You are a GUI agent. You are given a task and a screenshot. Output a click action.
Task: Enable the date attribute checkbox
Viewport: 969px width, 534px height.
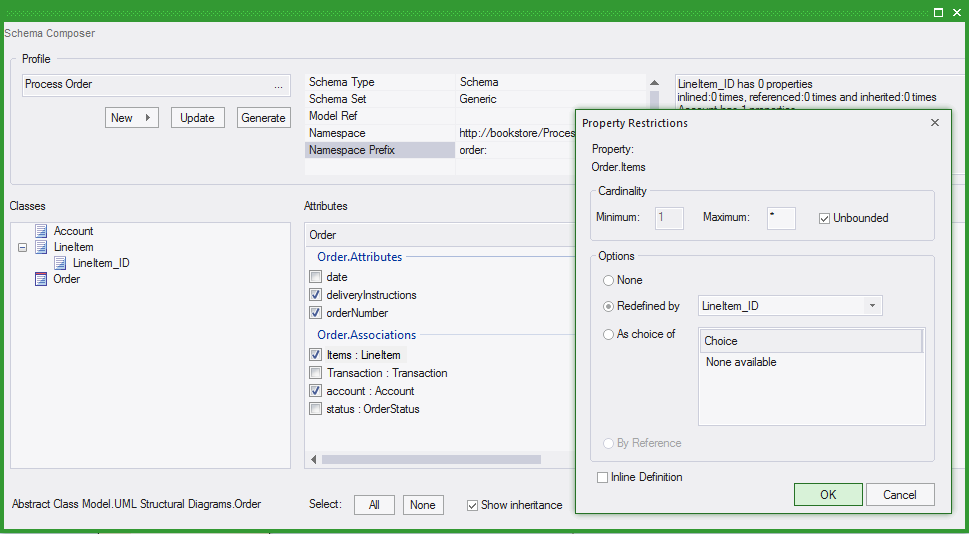(x=316, y=277)
